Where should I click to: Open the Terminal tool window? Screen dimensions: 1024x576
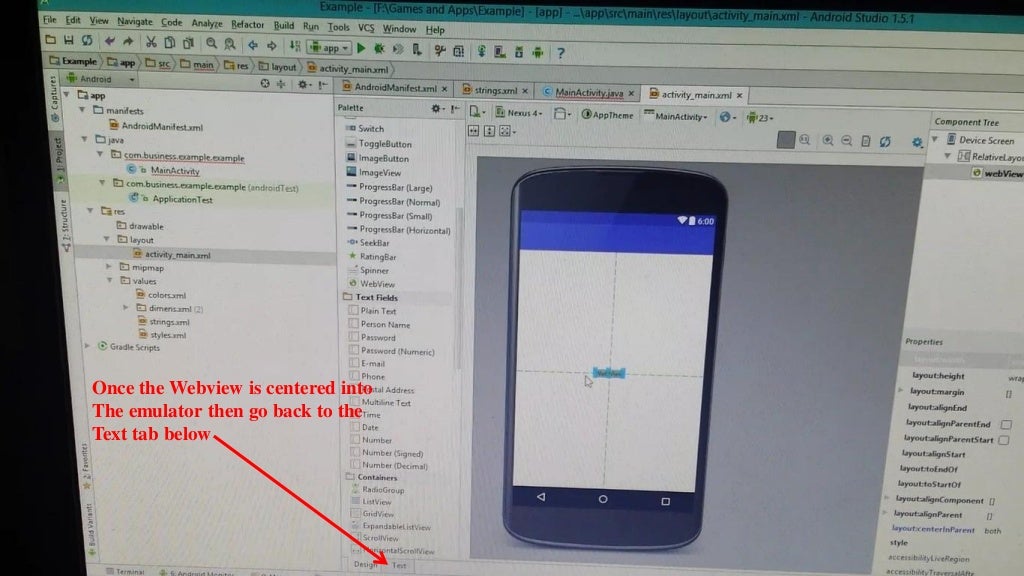[125, 571]
